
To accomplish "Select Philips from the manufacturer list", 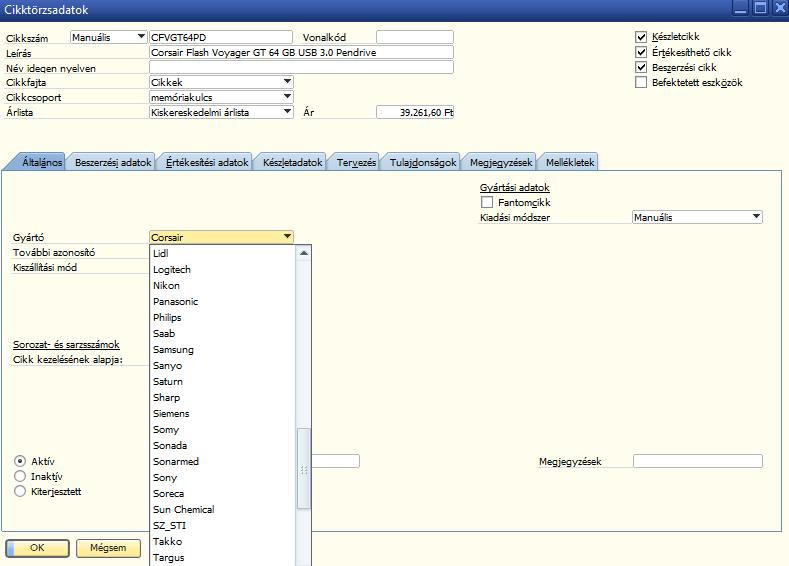I will [x=223, y=317].
